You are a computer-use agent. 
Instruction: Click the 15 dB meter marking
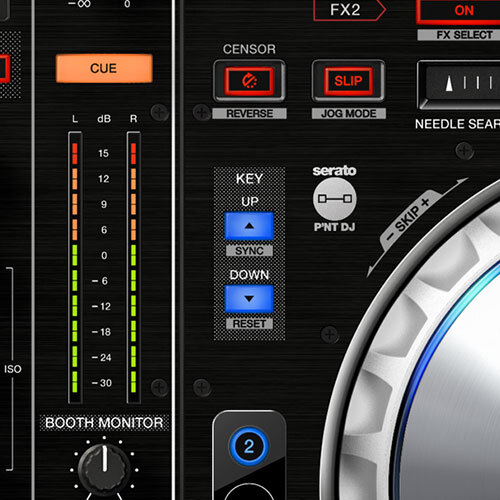click(104, 153)
